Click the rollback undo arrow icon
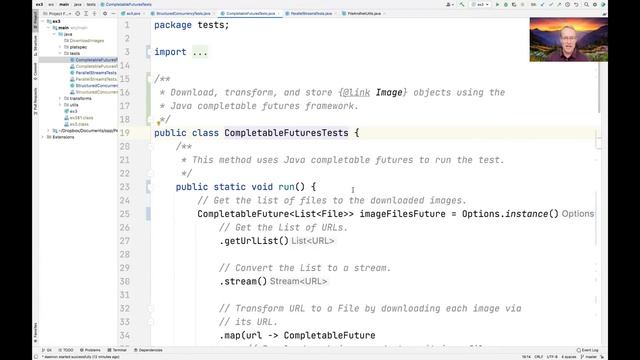The width and height of the screenshot is (640, 360). tap(576, 4)
